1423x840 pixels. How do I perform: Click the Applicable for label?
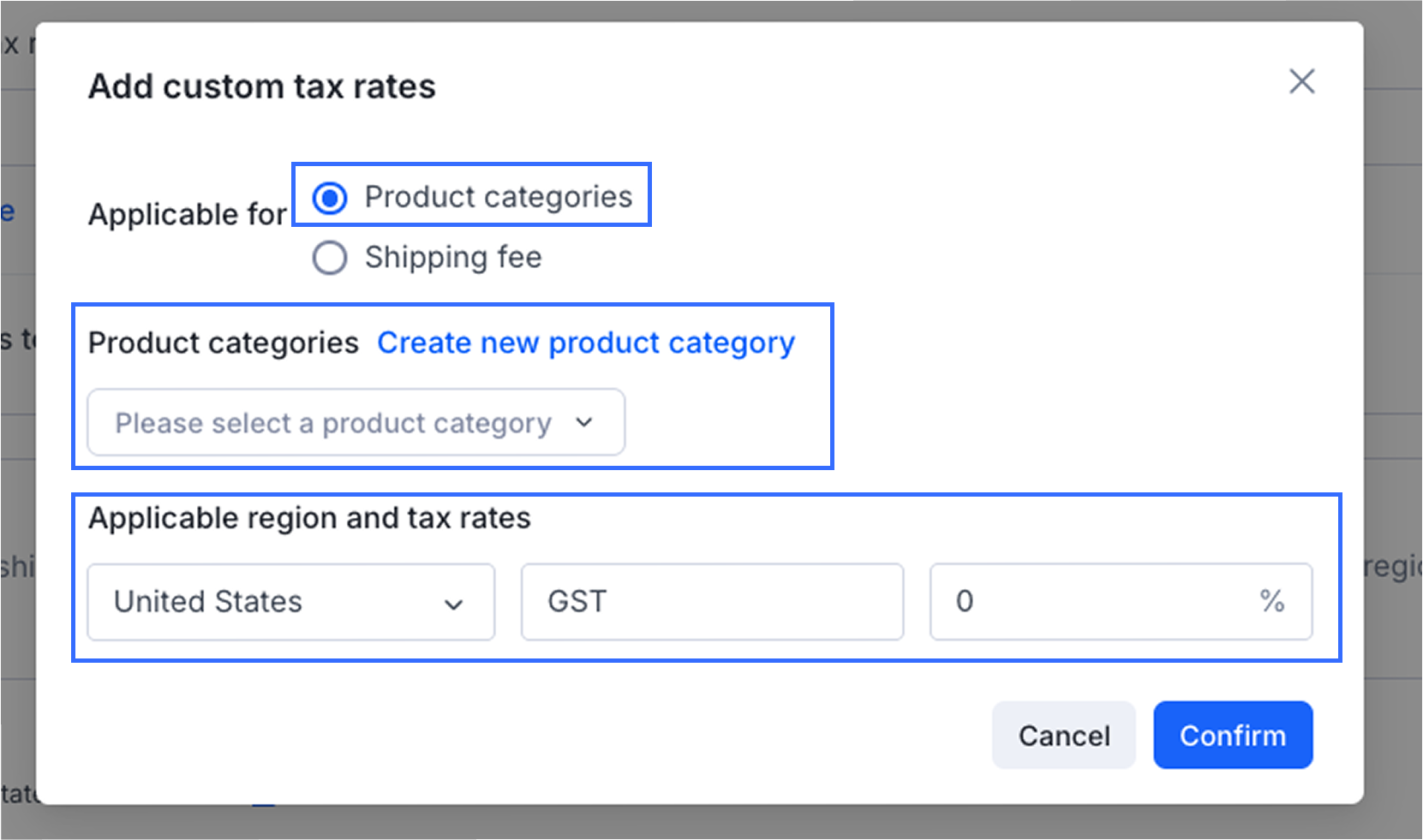point(187,214)
